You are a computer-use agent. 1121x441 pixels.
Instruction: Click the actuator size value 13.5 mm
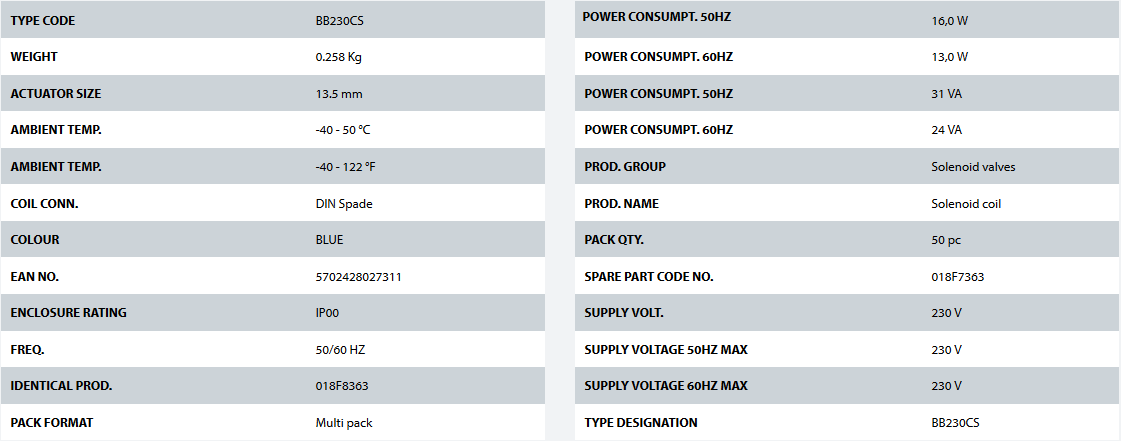coord(338,94)
